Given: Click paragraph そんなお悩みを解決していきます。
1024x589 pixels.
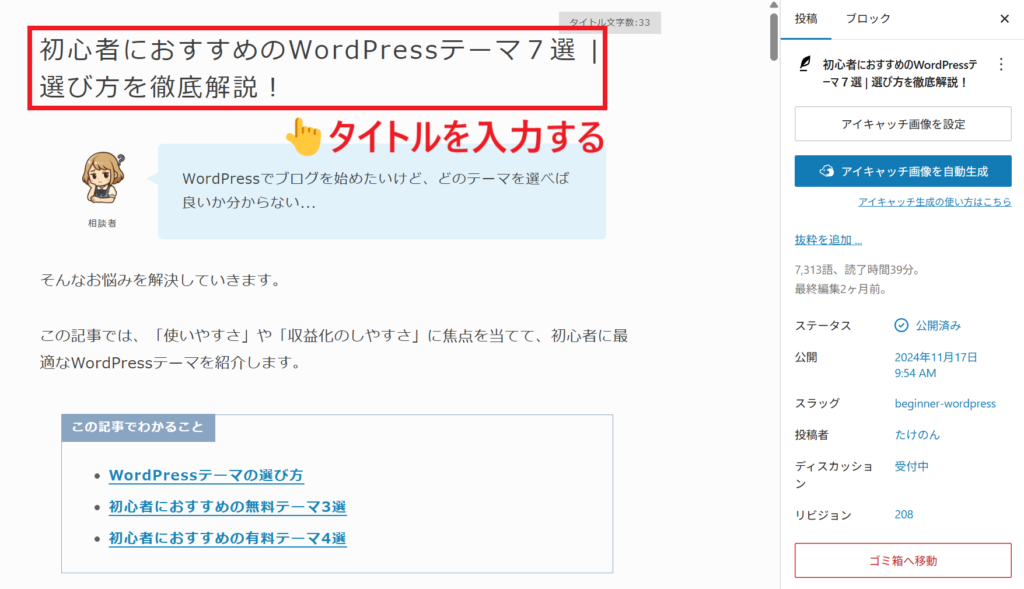Looking at the screenshot, I should (161, 280).
